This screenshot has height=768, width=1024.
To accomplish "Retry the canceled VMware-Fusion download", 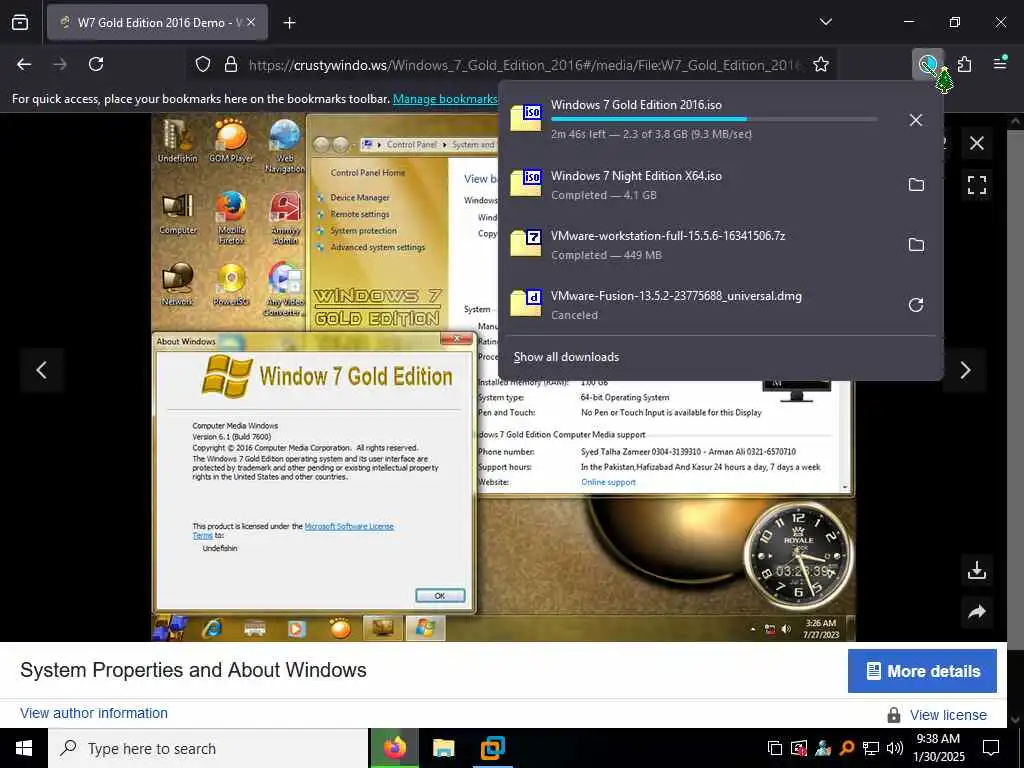I will point(916,305).
